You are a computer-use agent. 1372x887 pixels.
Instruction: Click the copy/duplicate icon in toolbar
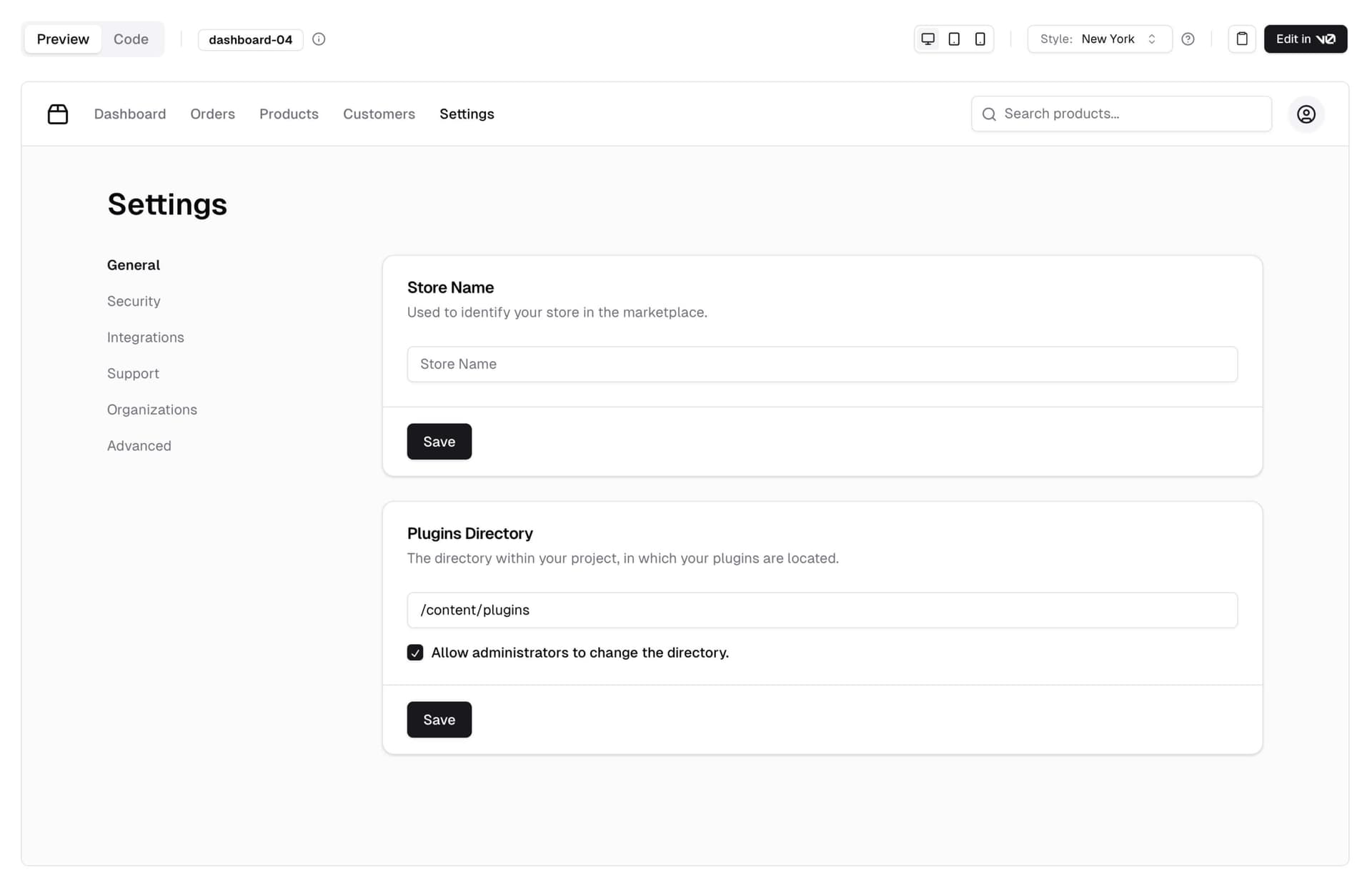(1242, 38)
